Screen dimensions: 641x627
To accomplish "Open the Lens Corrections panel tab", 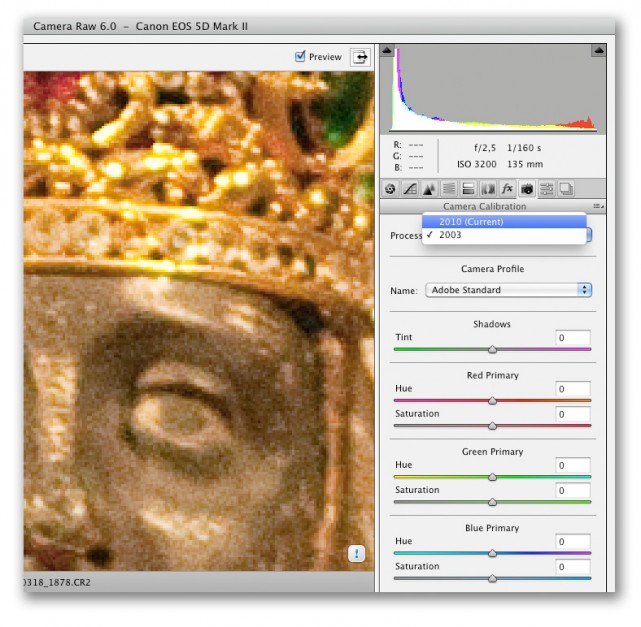I will [488, 189].
